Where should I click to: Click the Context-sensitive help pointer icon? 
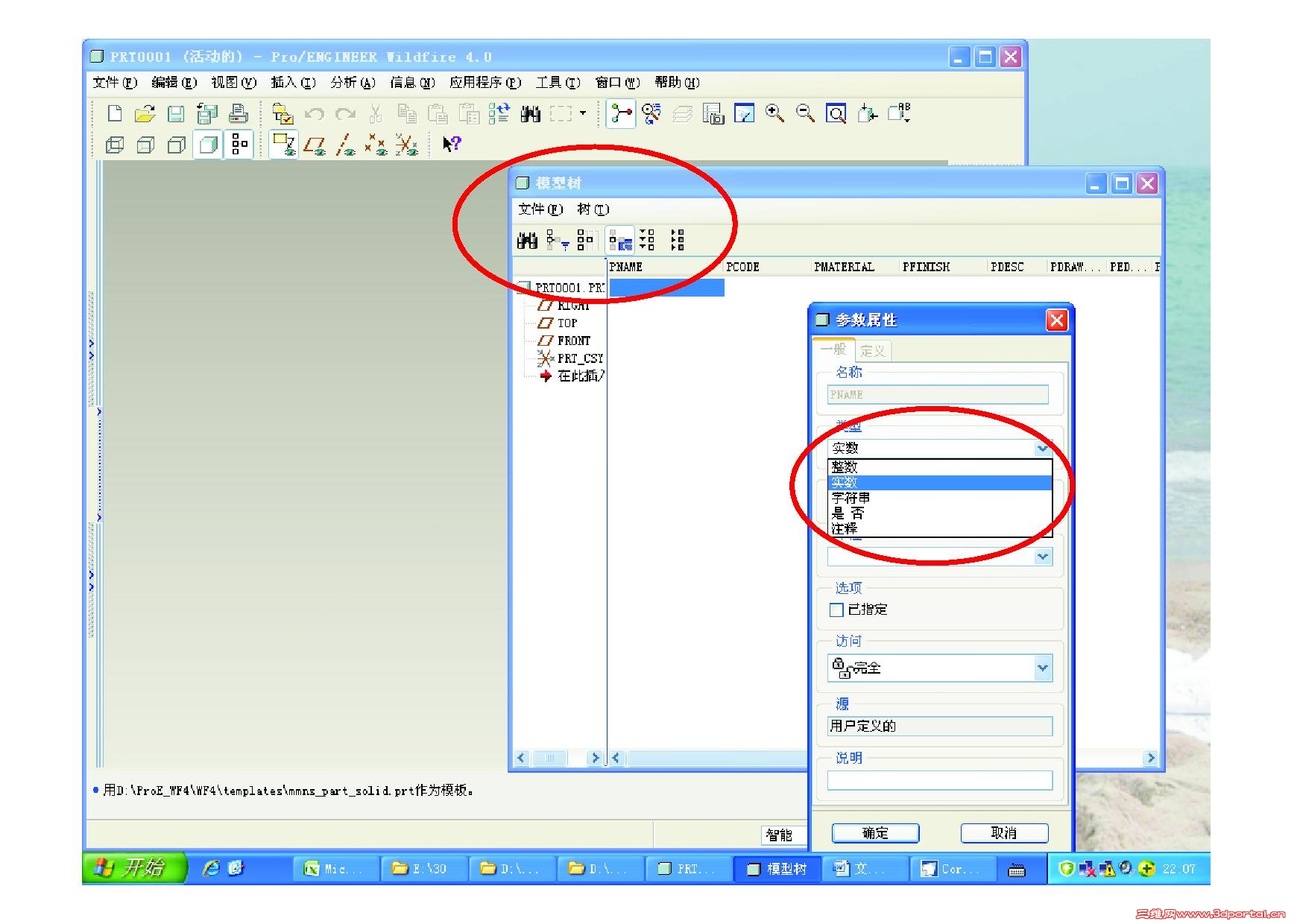click(452, 144)
